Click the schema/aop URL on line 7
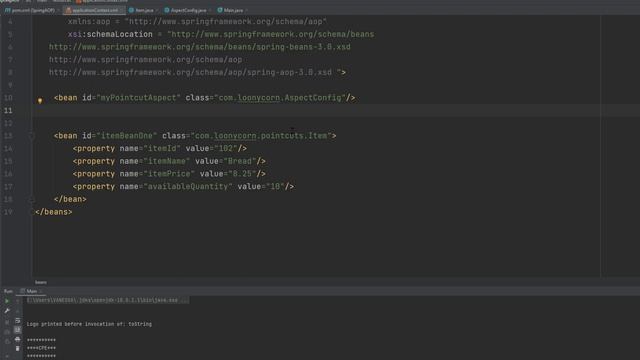Screen dimensions: 640x360 tap(145, 60)
